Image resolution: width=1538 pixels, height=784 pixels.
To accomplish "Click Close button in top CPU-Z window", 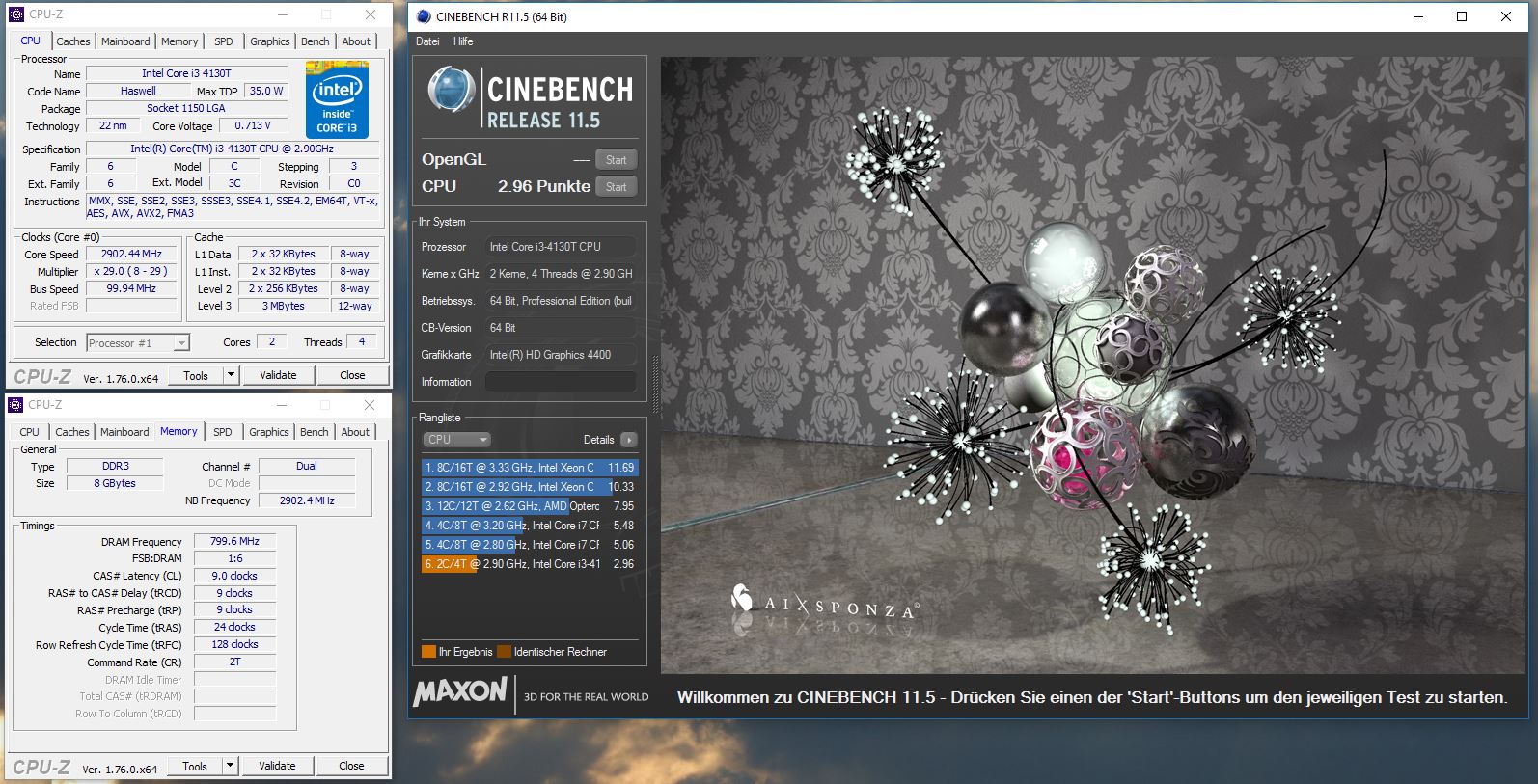I will click(352, 375).
